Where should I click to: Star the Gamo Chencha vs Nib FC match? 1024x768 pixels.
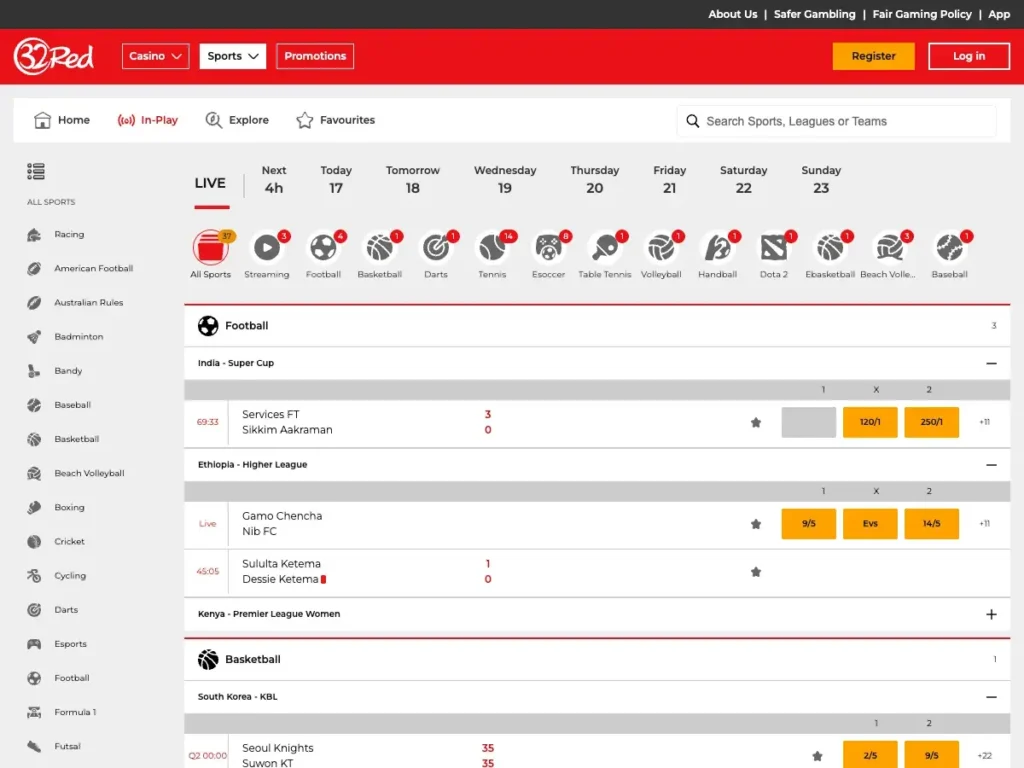(x=756, y=524)
